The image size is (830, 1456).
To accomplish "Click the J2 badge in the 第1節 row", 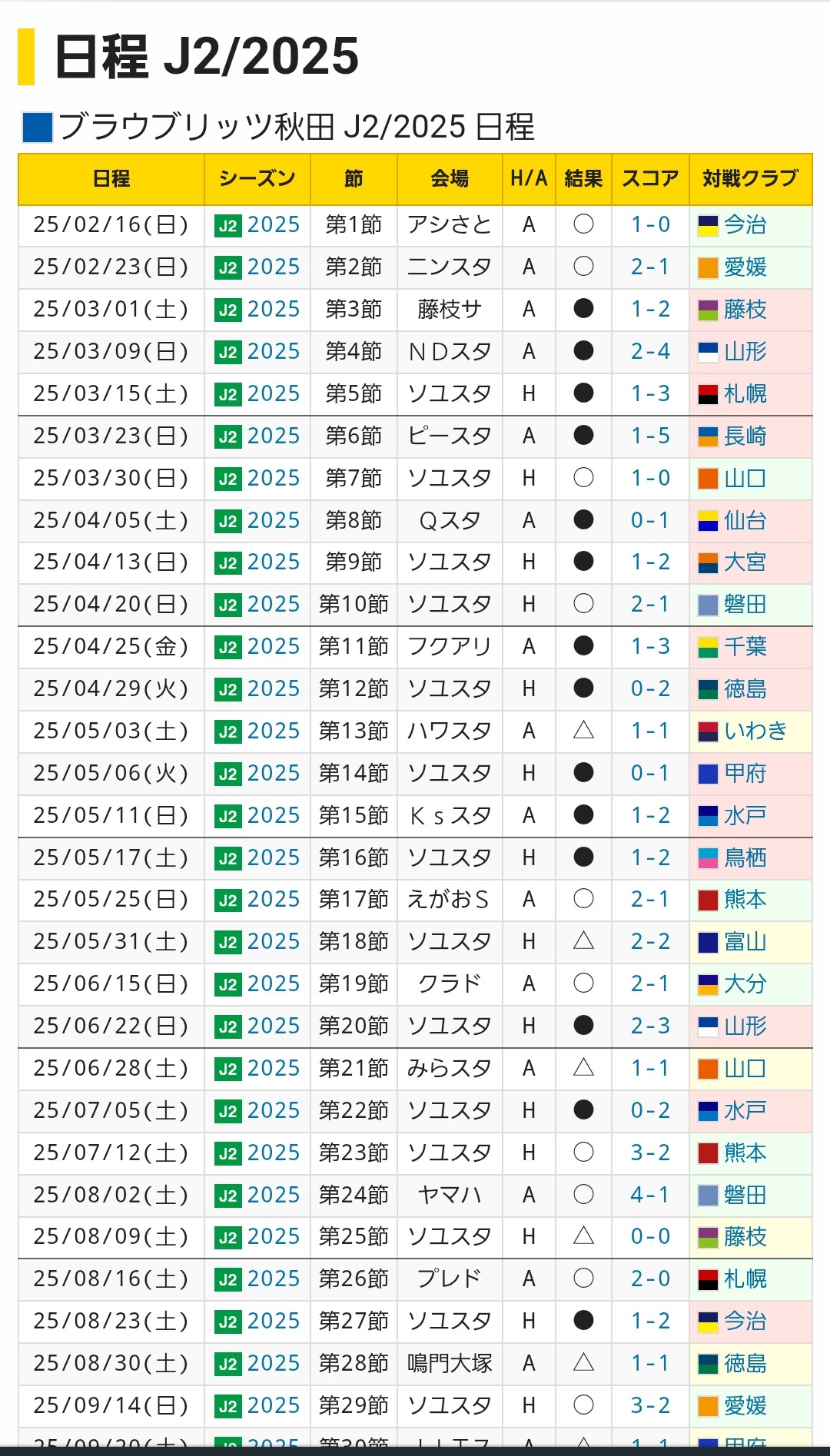I will [227, 226].
